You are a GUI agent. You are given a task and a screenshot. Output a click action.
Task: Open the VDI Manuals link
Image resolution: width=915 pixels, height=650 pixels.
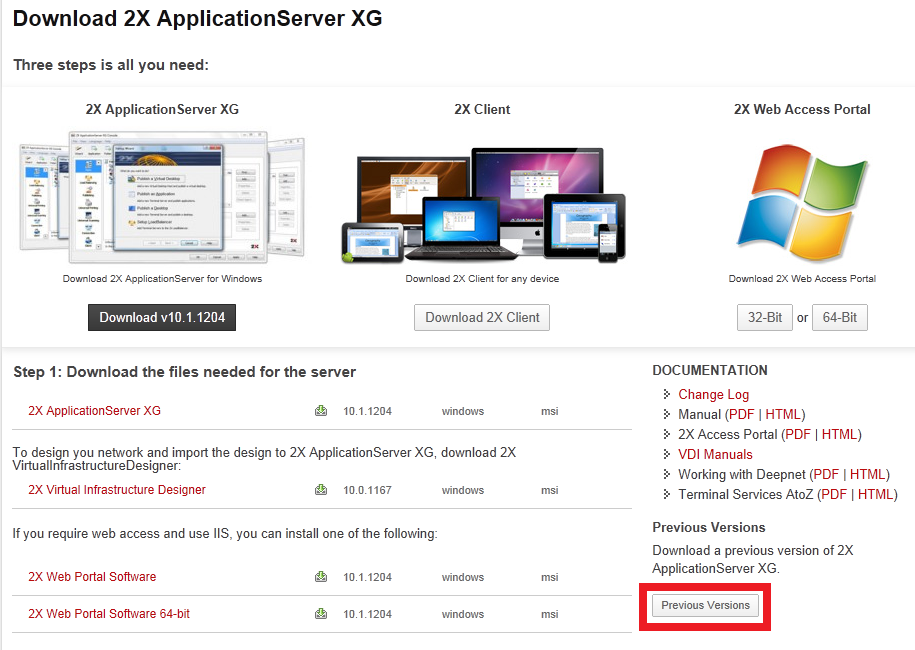click(715, 455)
